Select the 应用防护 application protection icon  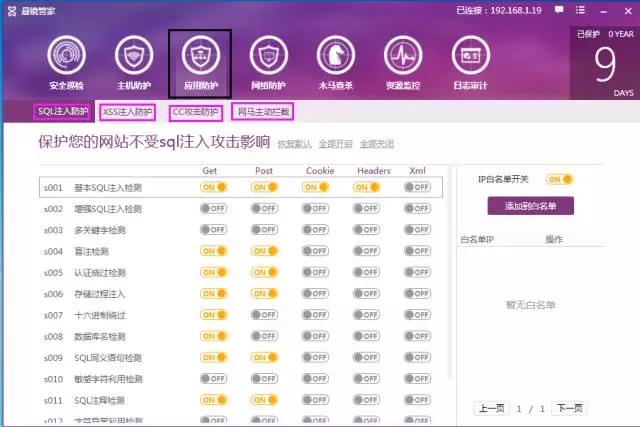(x=200, y=63)
